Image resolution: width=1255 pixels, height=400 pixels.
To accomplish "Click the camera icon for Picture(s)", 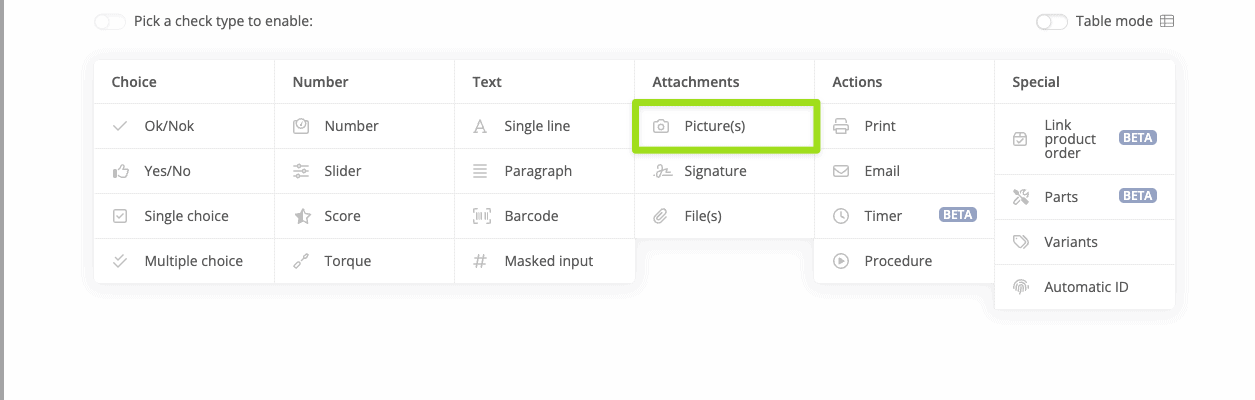I will (661, 127).
